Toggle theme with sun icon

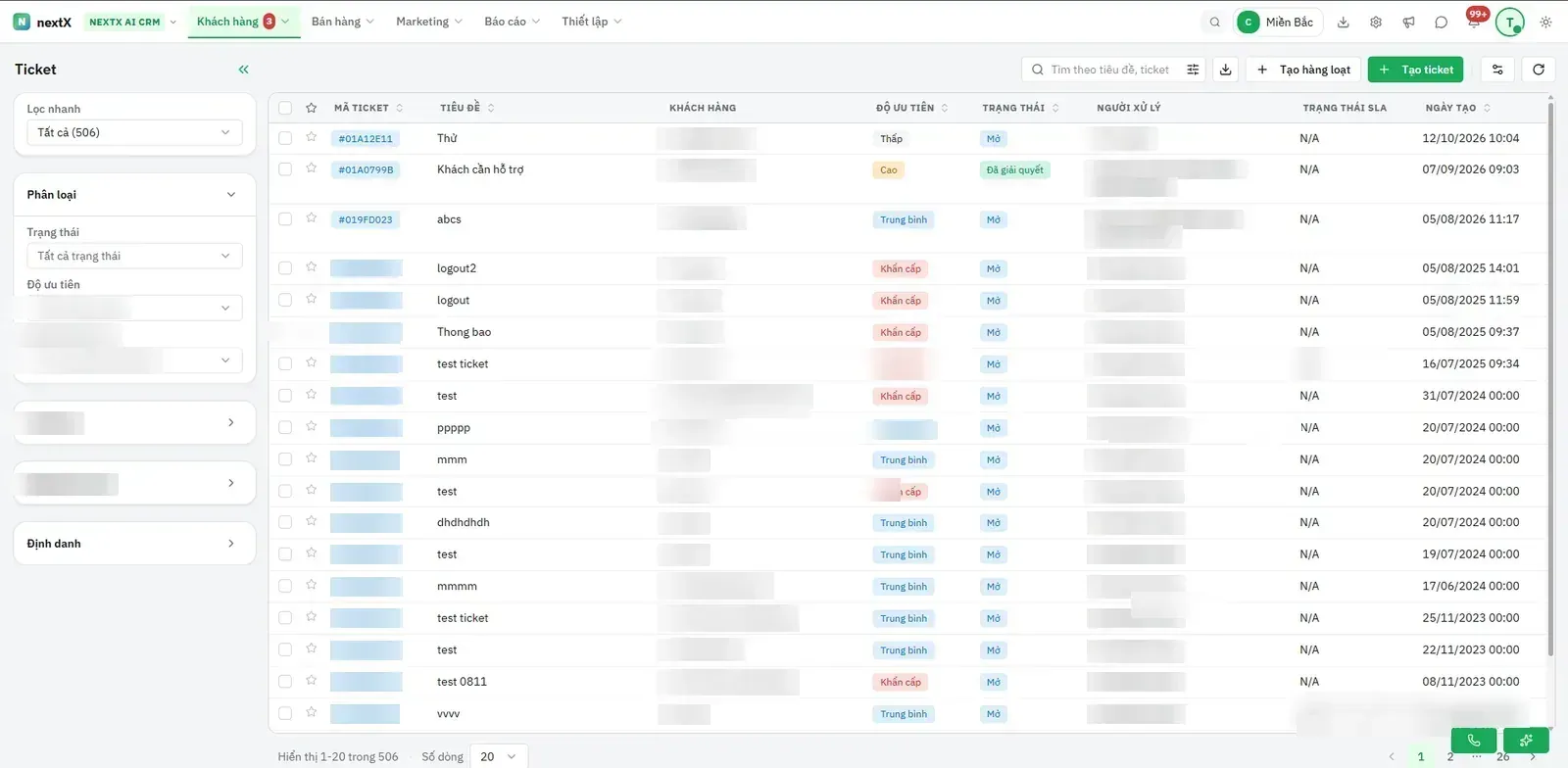(x=1545, y=22)
